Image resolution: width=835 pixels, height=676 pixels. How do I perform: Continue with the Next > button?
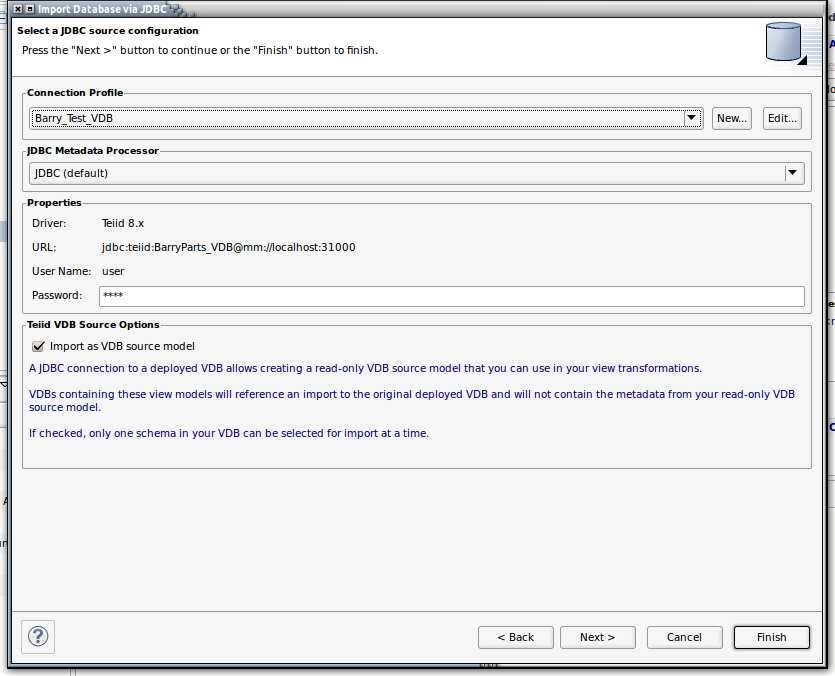(x=597, y=637)
